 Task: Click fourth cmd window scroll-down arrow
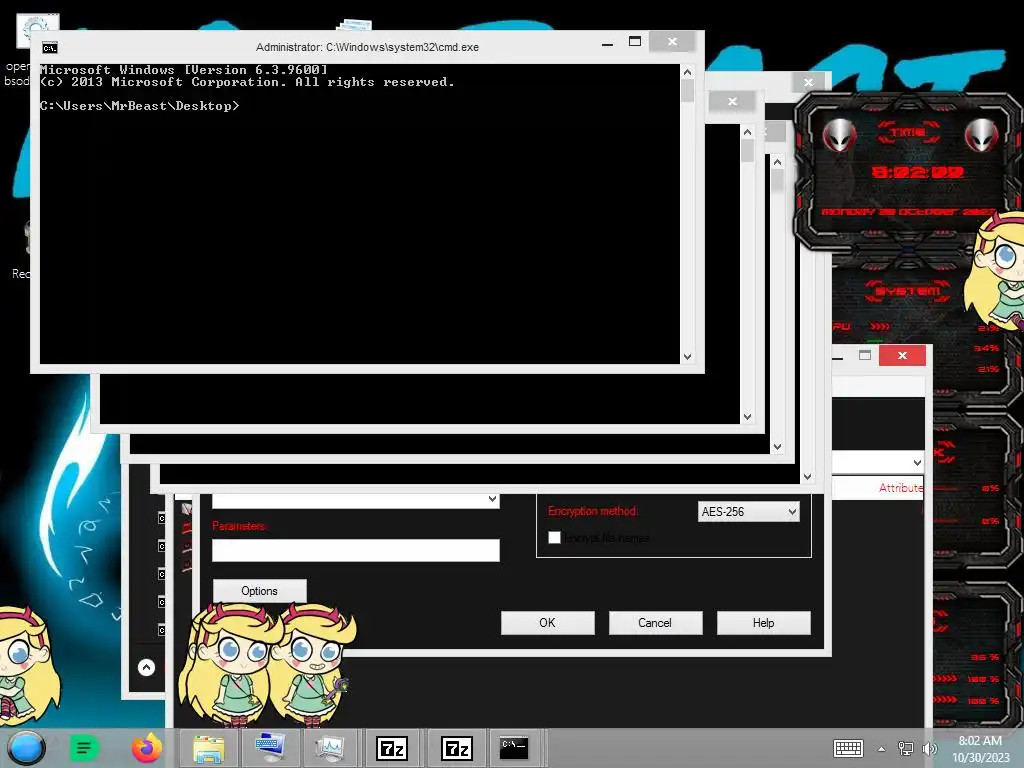pyautogui.click(x=807, y=477)
